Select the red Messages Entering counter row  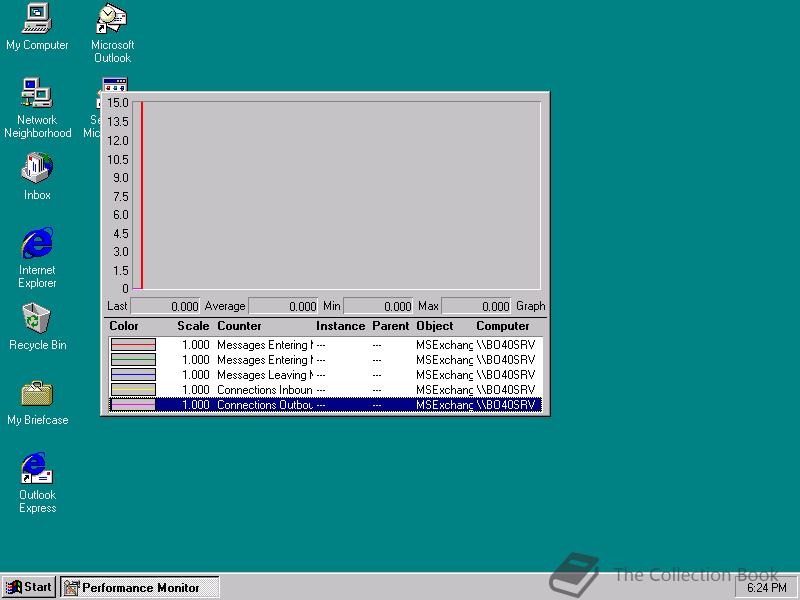click(x=325, y=345)
